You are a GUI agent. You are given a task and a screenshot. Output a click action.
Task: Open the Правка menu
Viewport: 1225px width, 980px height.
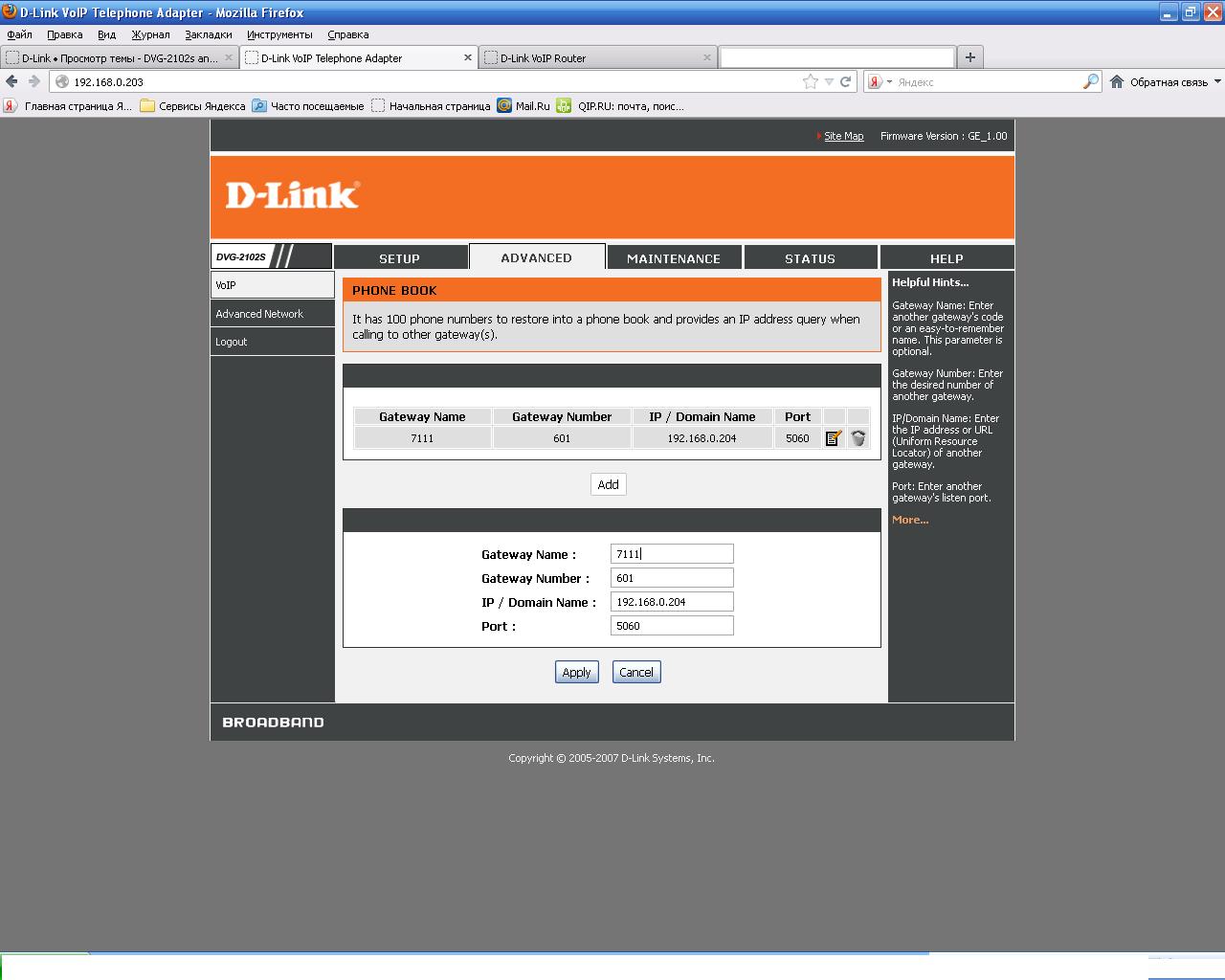tap(64, 34)
